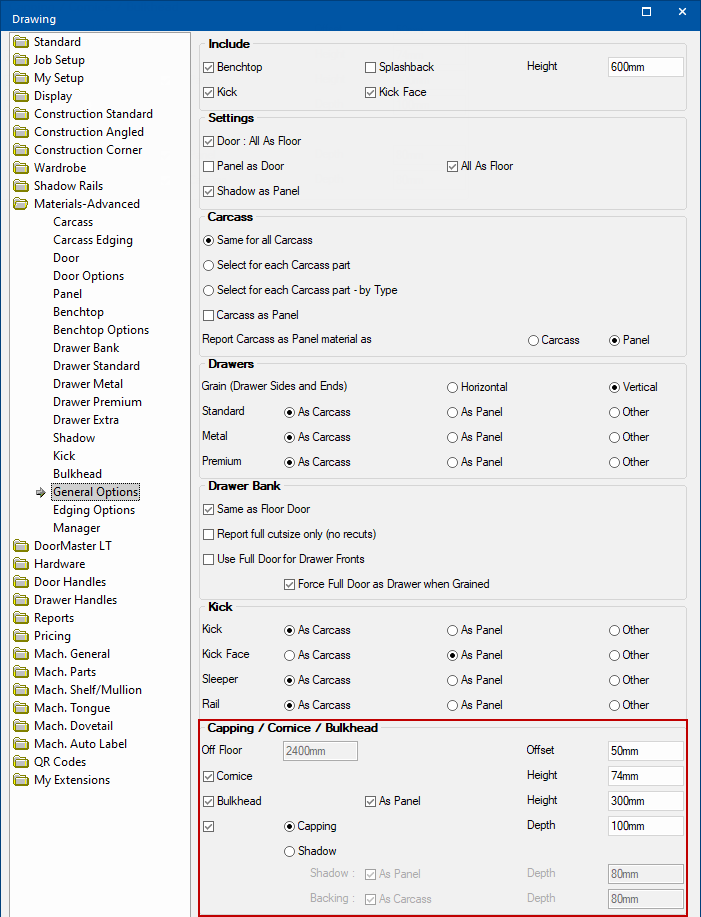Go to the Edging Options page
Viewport: 701px width, 917px height.
click(x=94, y=510)
